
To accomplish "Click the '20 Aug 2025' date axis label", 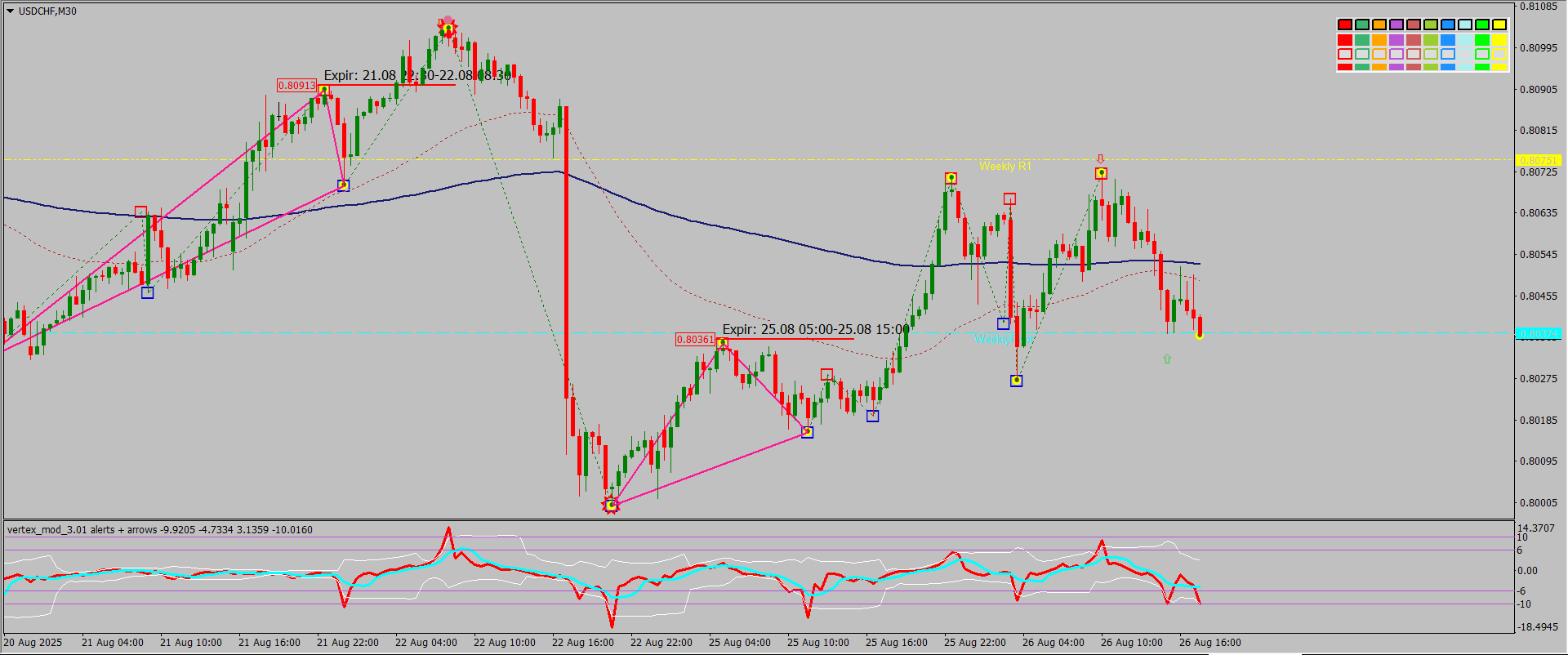I will click(x=33, y=643).
